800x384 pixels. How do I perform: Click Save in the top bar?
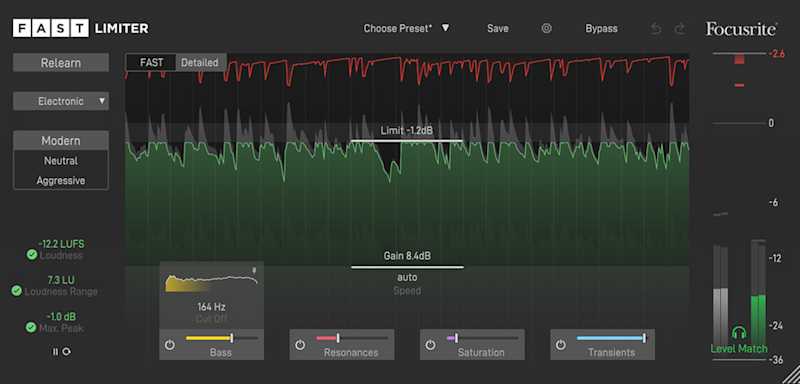coord(497,29)
